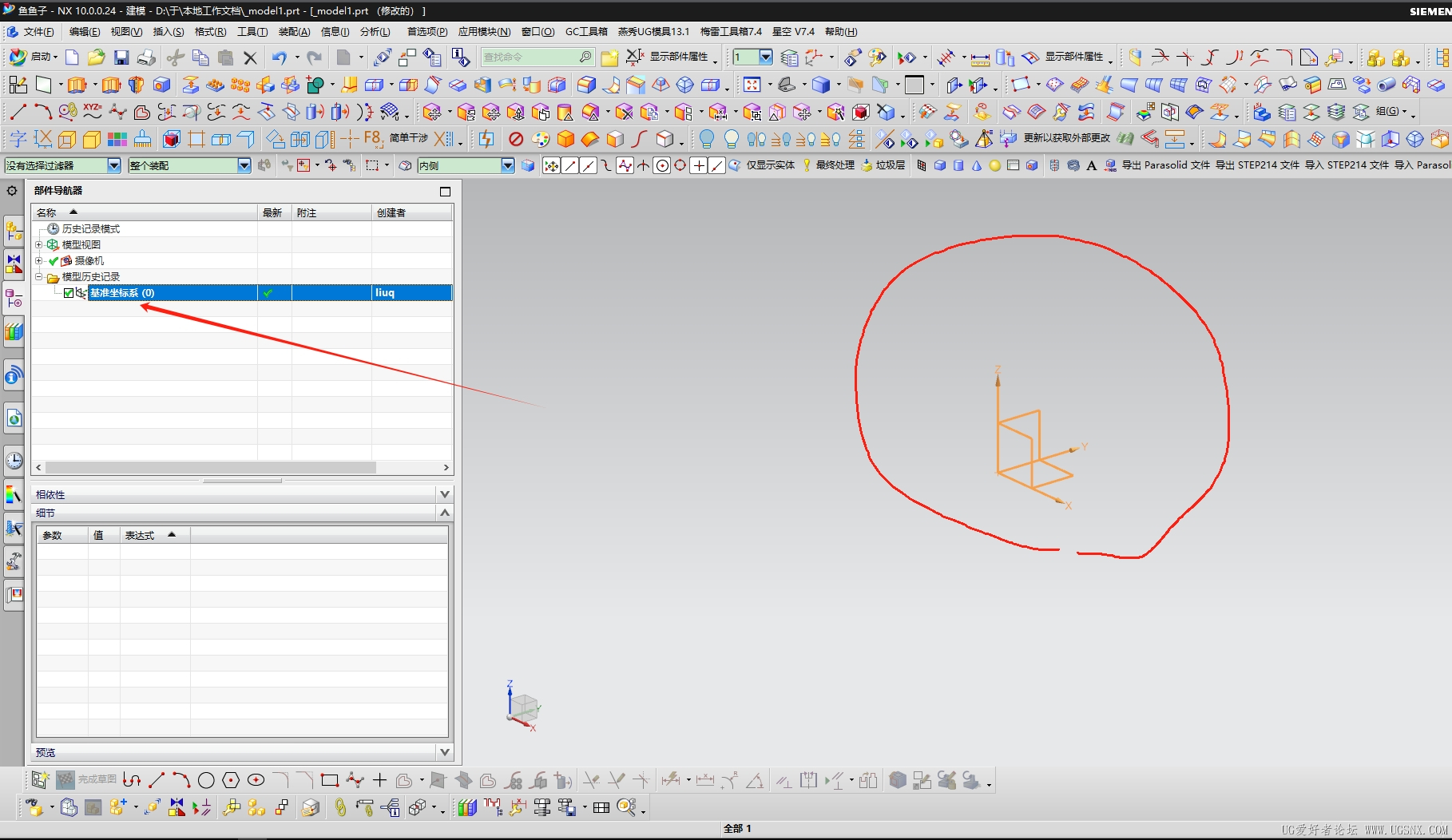Toggle snap to existing point plus option

point(699,165)
